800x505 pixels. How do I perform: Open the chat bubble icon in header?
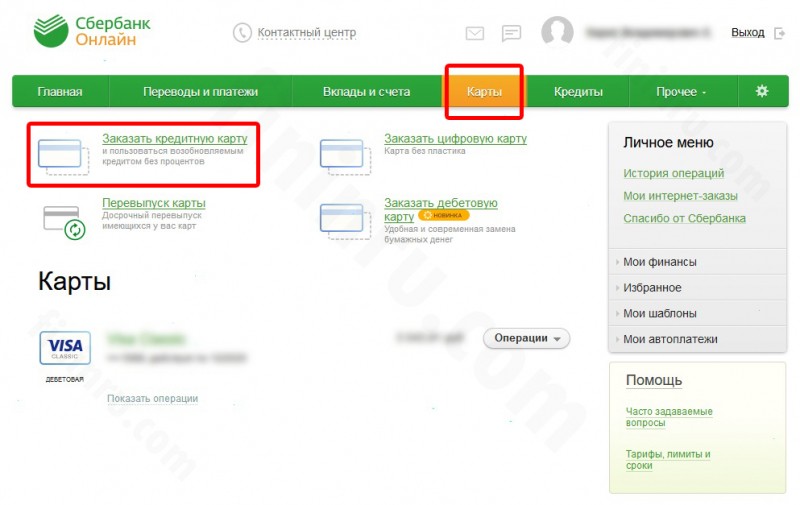click(x=511, y=34)
